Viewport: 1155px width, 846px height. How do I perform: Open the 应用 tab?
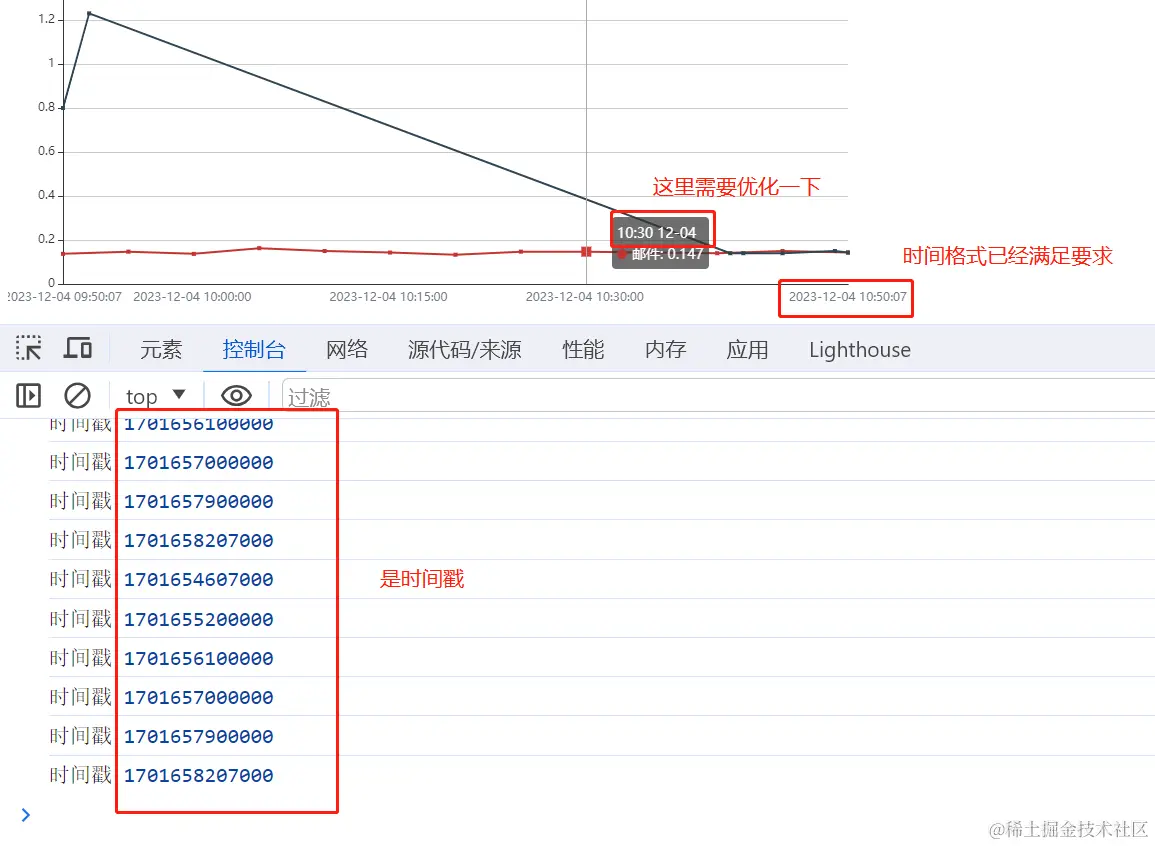(x=747, y=350)
